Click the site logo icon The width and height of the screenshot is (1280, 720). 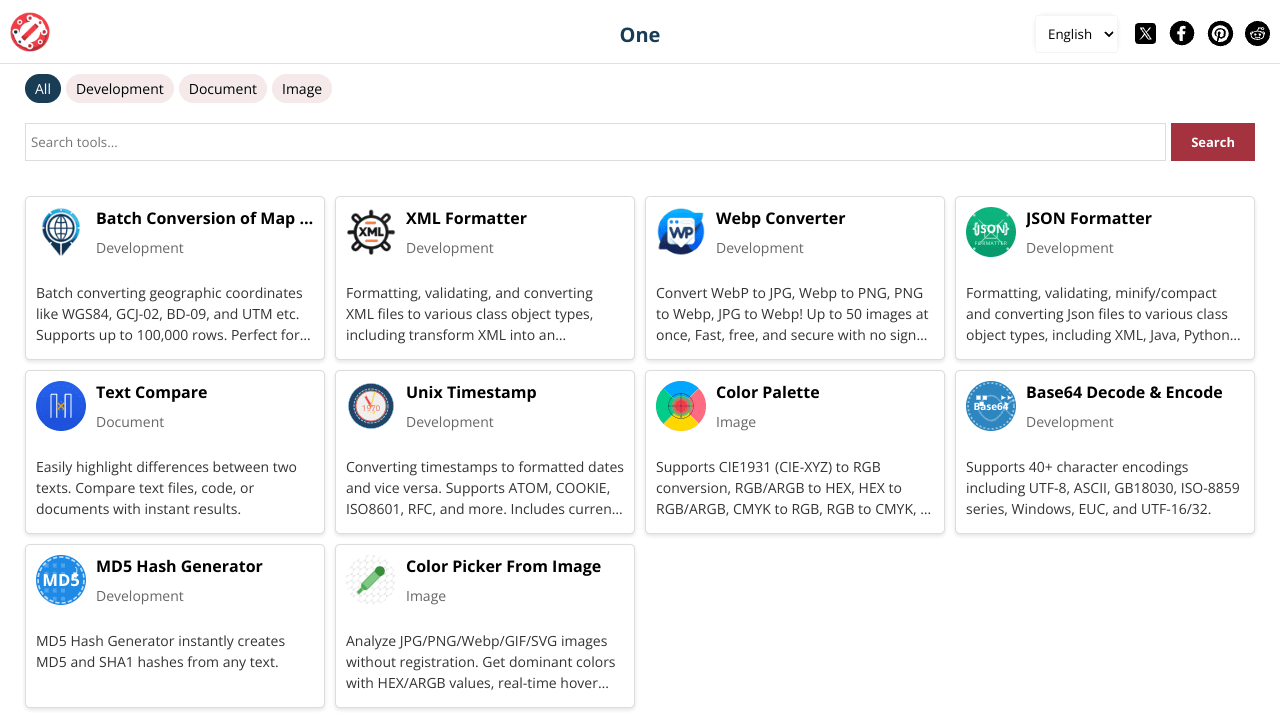[30, 32]
